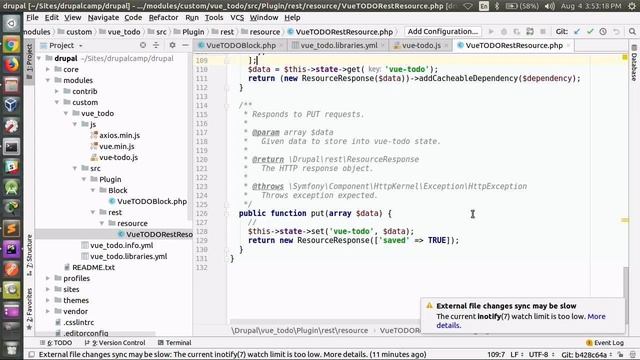The height and width of the screenshot is (360, 640).
Task: Collapse the modules folder
Action: 48,80
